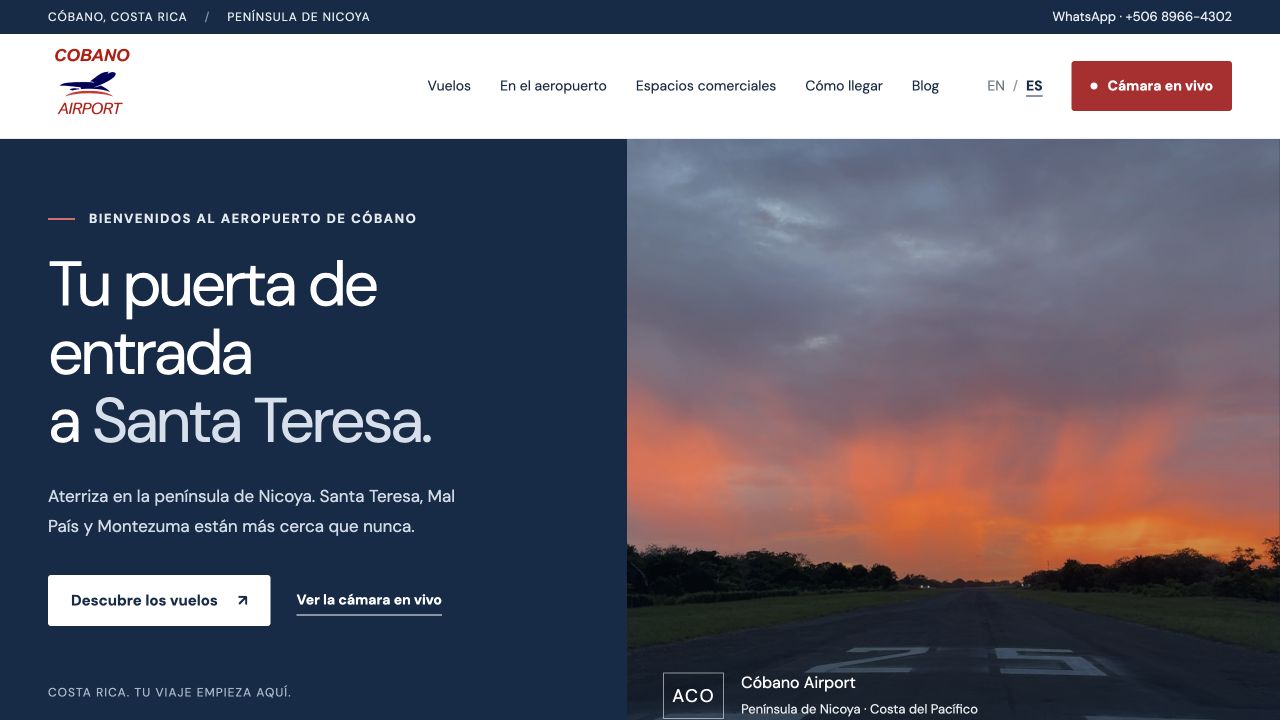Open the Cámara en vivo button

(x=1151, y=86)
